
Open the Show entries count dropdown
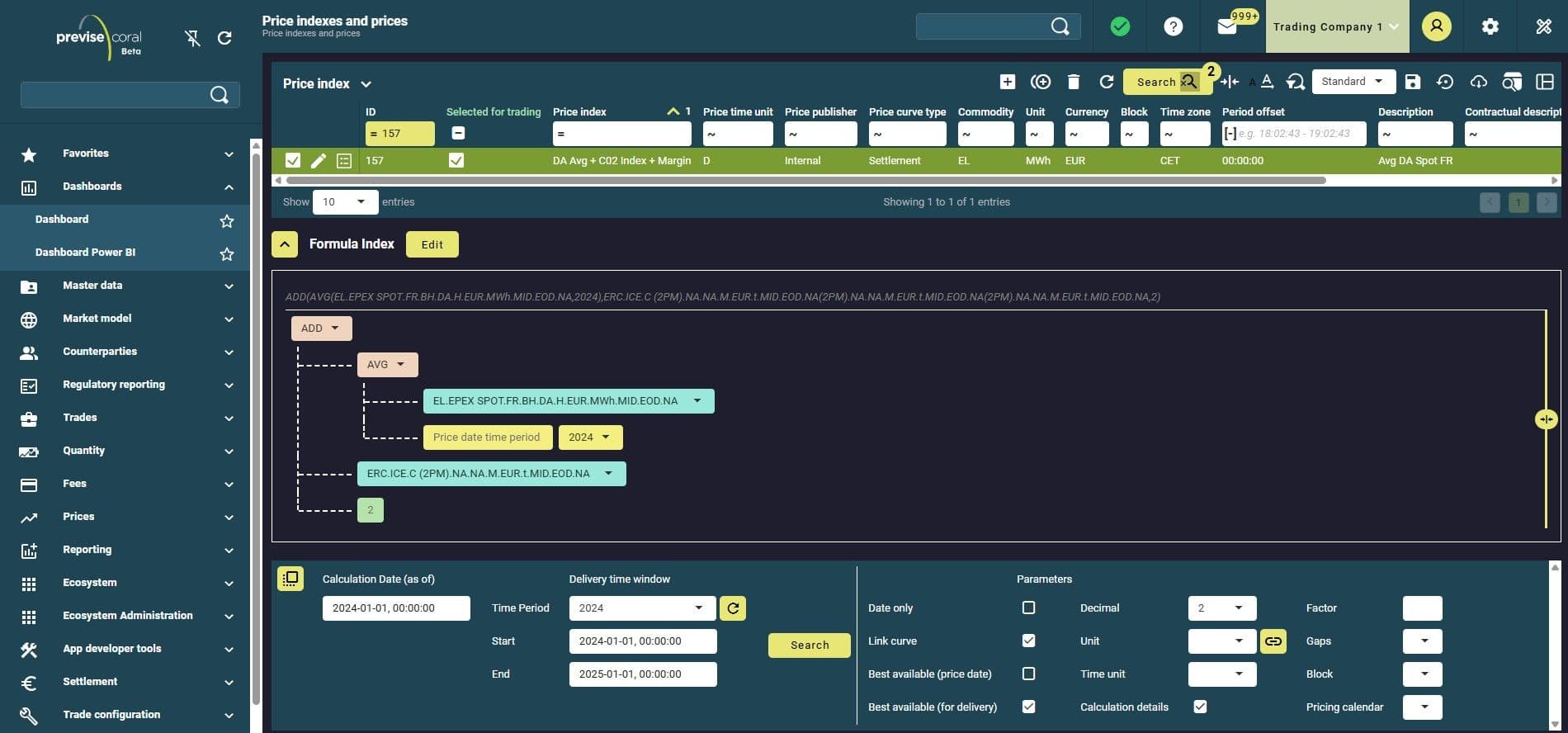click(x=345, y=202)
